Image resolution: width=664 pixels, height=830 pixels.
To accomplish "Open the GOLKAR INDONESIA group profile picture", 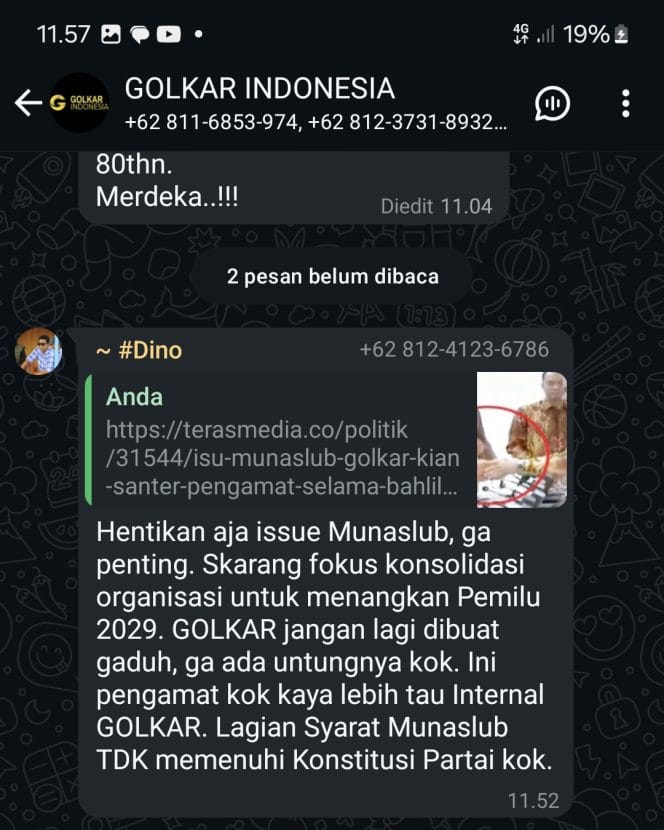I will (x=80, y=103).
